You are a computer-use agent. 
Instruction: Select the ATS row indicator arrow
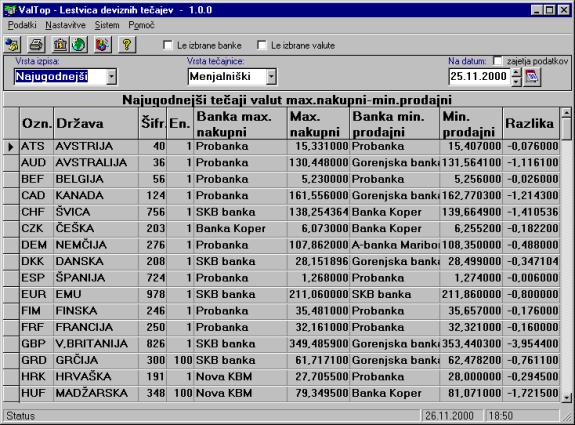coord(11,147)
